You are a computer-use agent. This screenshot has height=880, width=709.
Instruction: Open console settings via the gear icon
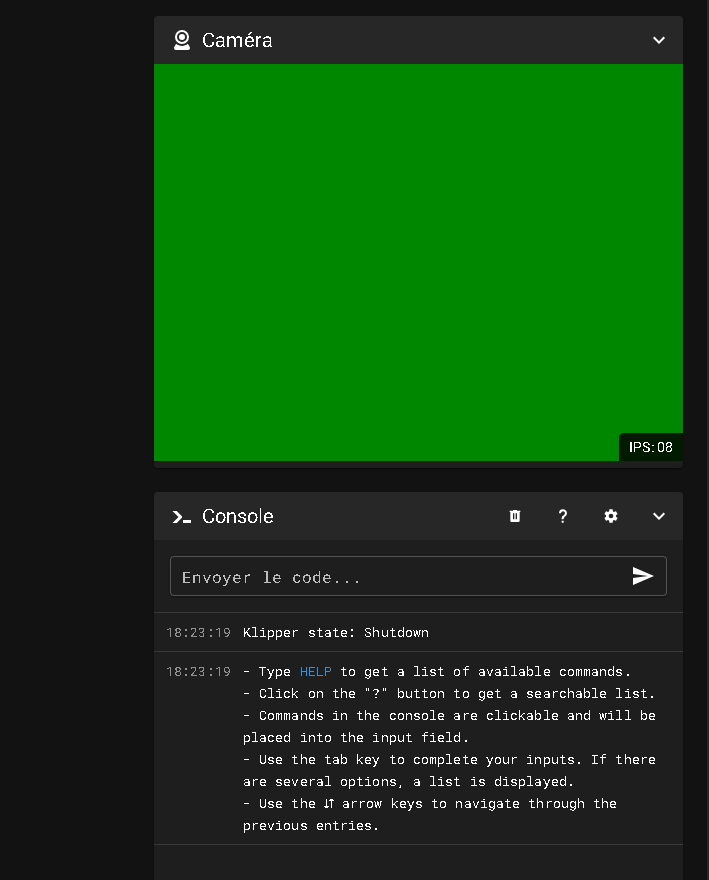click(611, 516)
